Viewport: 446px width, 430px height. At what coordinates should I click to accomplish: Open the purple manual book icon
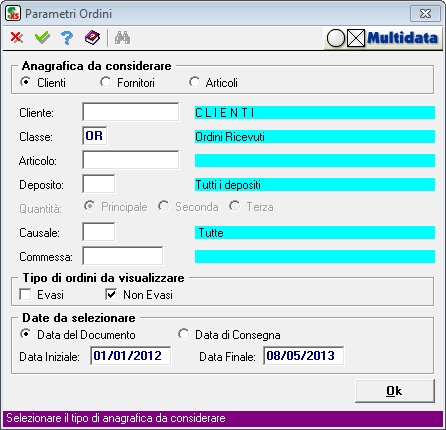(92, 38)
